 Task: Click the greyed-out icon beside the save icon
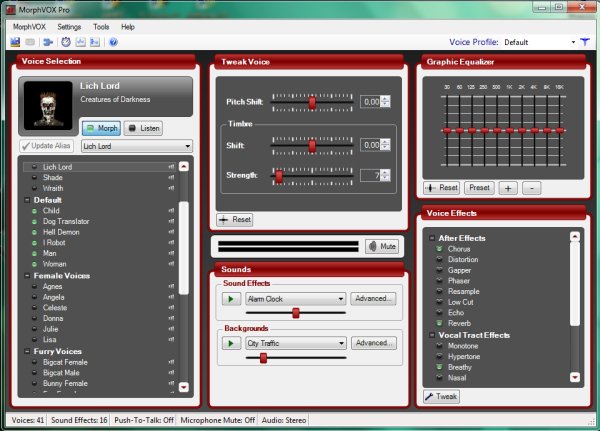pos(30,42)
